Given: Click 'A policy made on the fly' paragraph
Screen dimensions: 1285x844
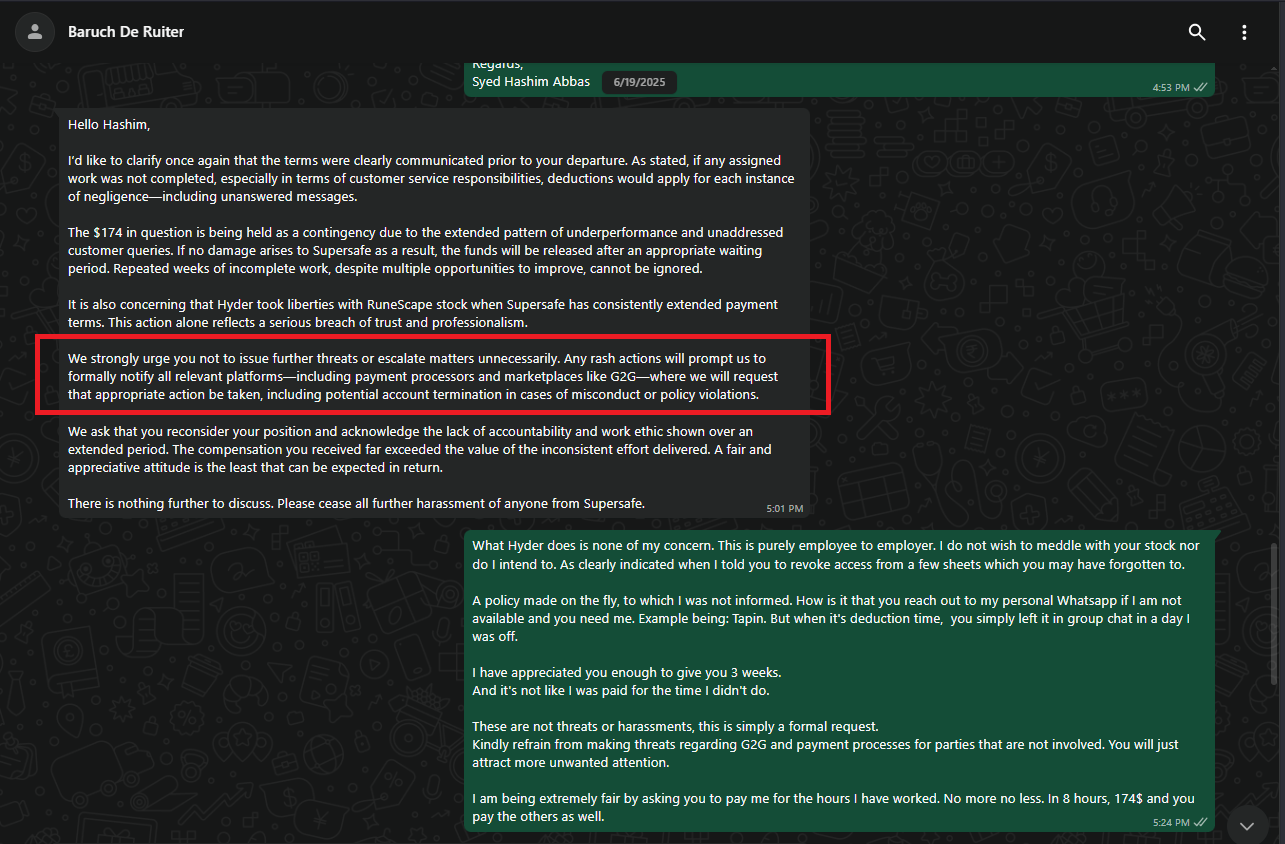Looking at the screenshot, I should click(831, 618).
